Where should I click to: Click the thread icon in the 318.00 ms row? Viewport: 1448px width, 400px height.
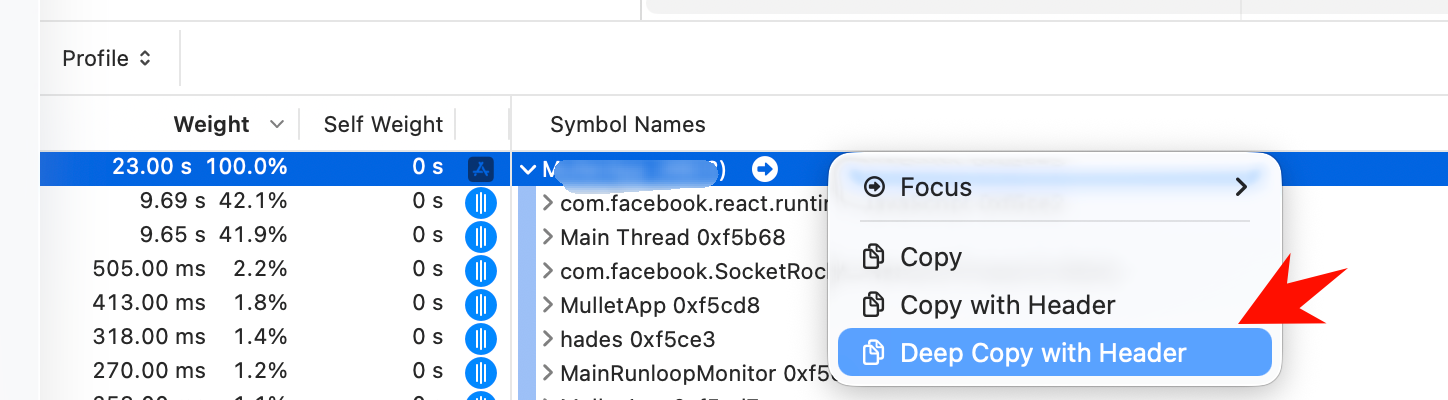pos(481,338)
